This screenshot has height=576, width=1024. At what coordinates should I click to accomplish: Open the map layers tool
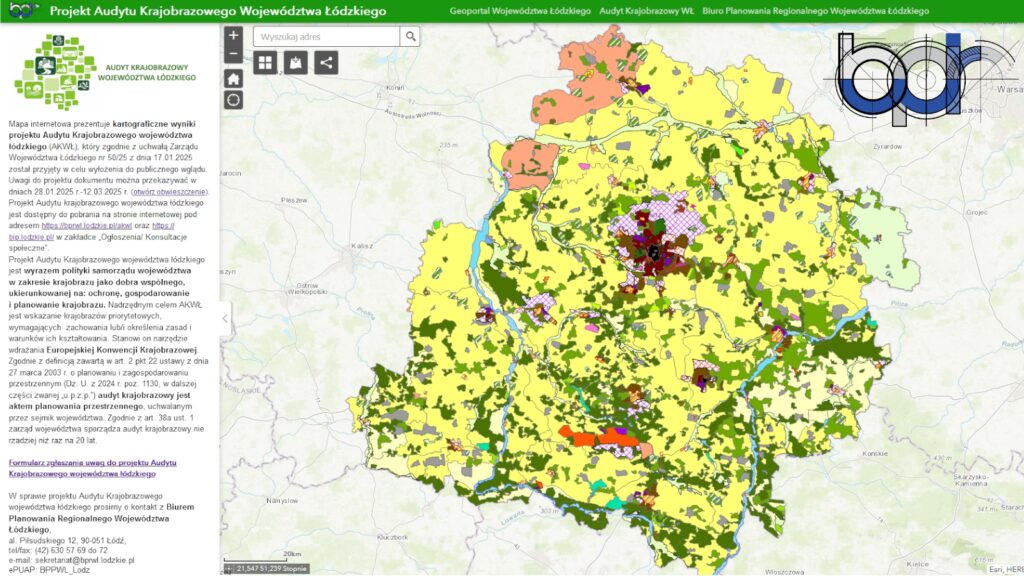click(295, 63)
